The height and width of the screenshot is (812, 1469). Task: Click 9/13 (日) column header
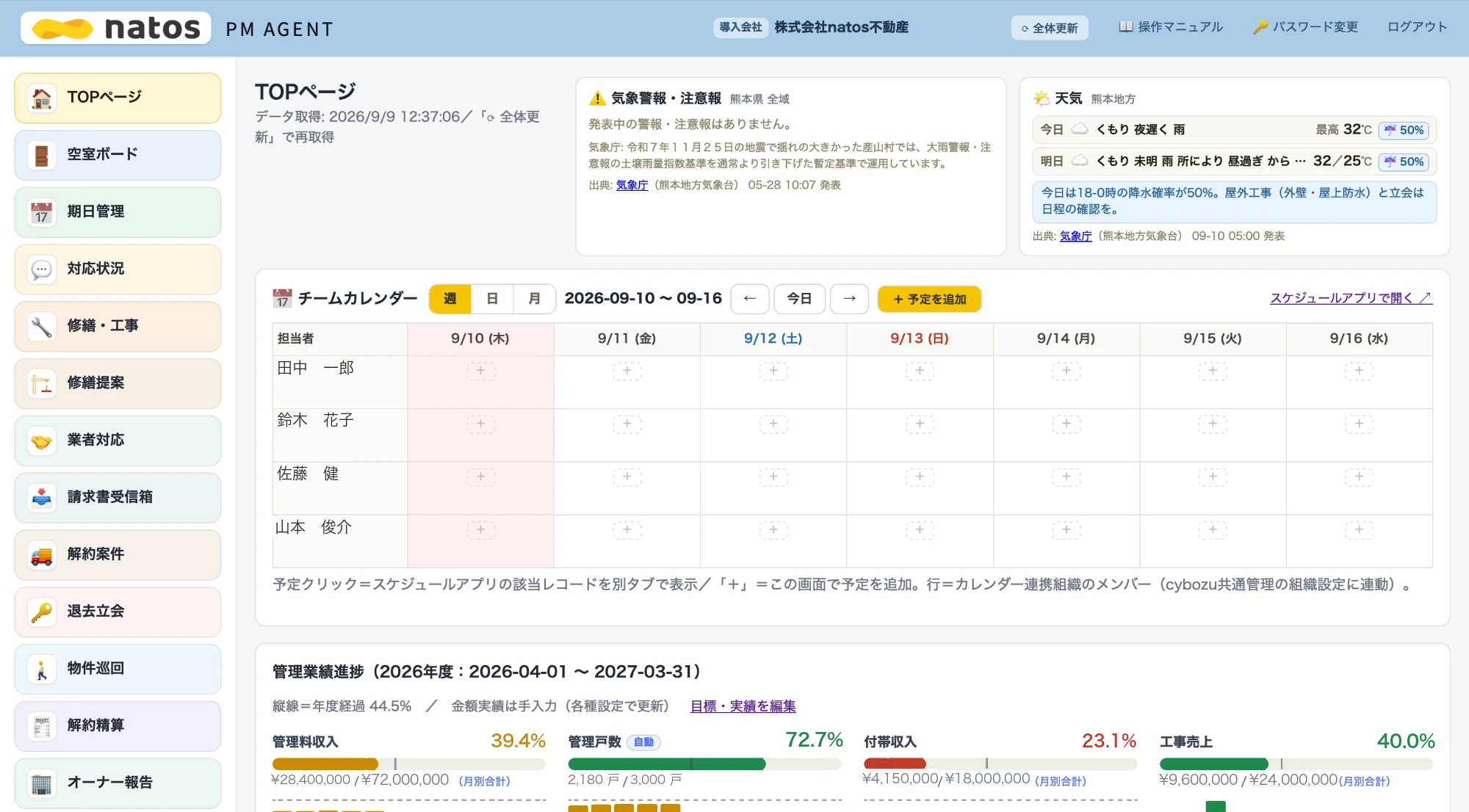(x=920, y=338)
